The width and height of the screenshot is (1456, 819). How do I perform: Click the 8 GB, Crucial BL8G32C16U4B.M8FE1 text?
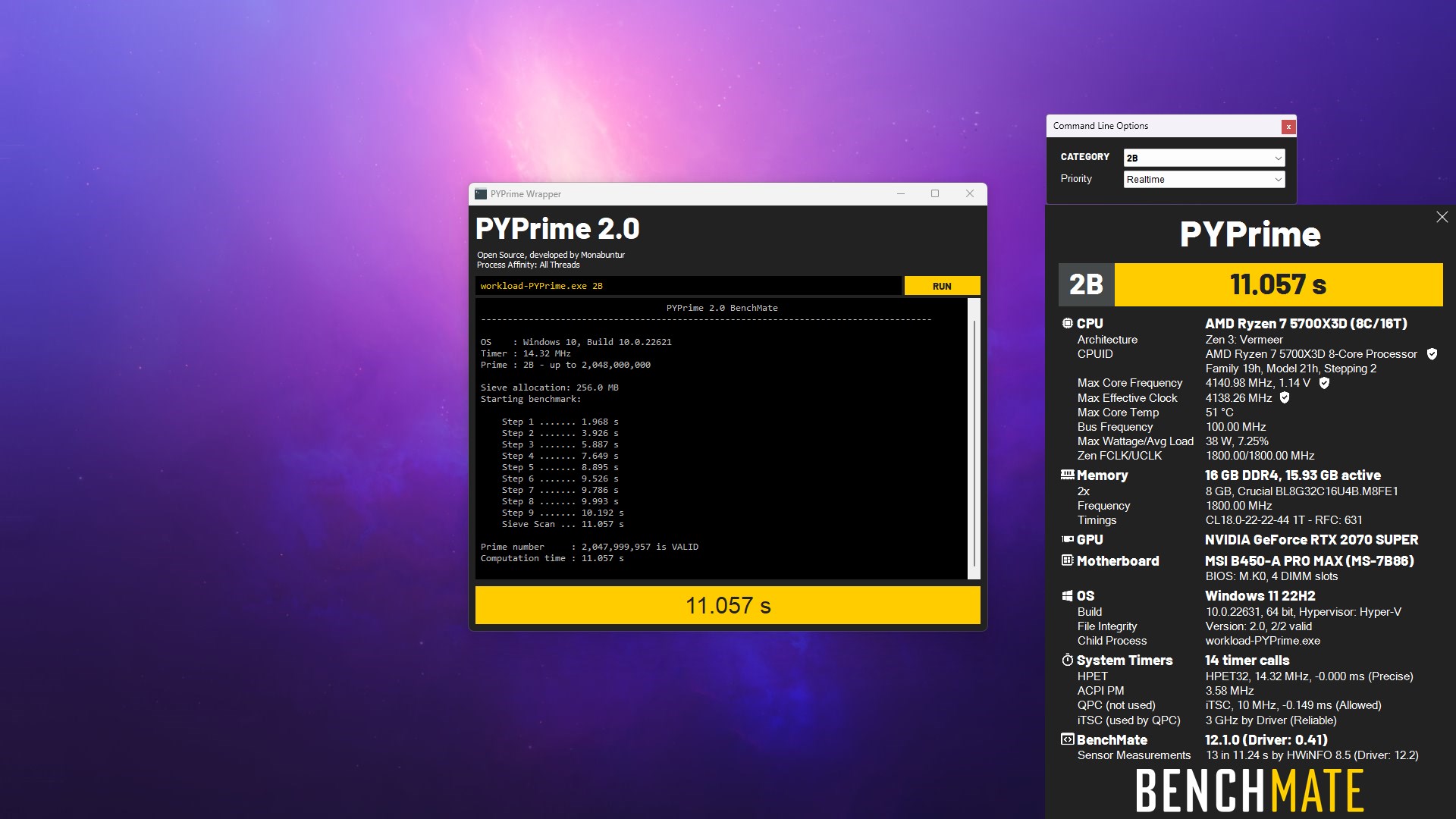point(1301,491)
